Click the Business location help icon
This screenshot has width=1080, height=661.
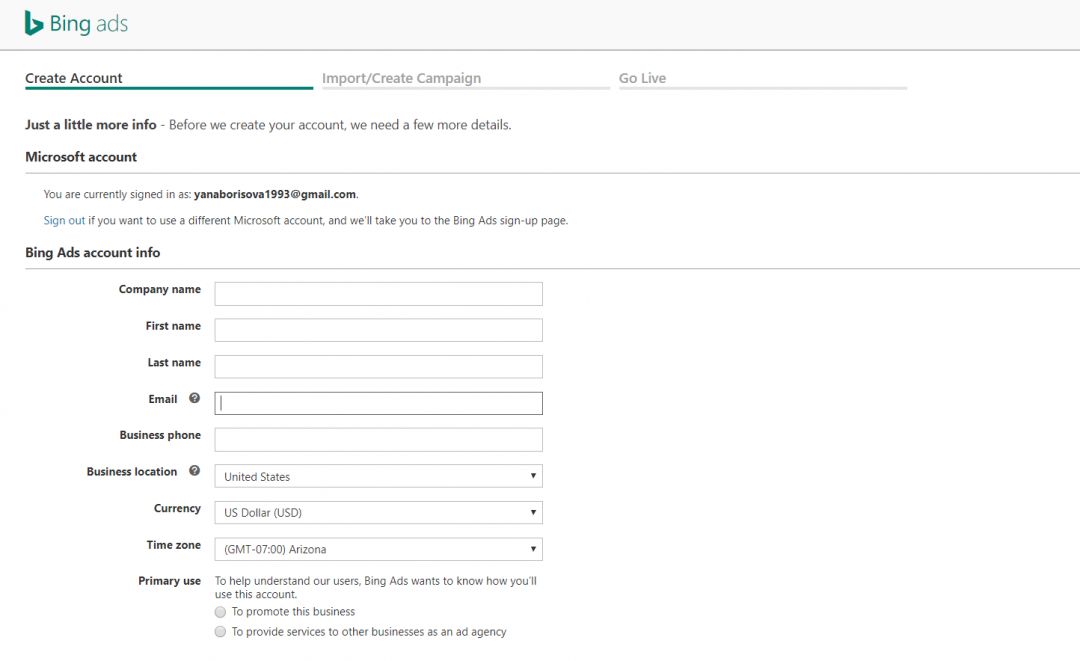click(195, 471)
